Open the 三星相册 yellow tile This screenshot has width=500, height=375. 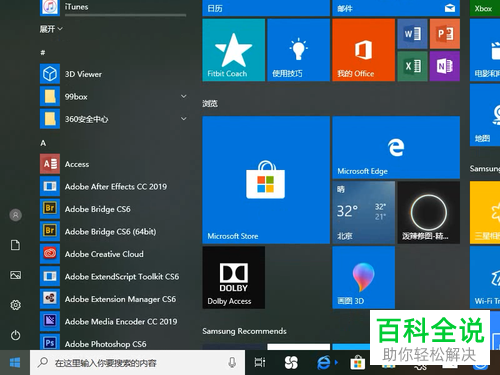(485, 212)
